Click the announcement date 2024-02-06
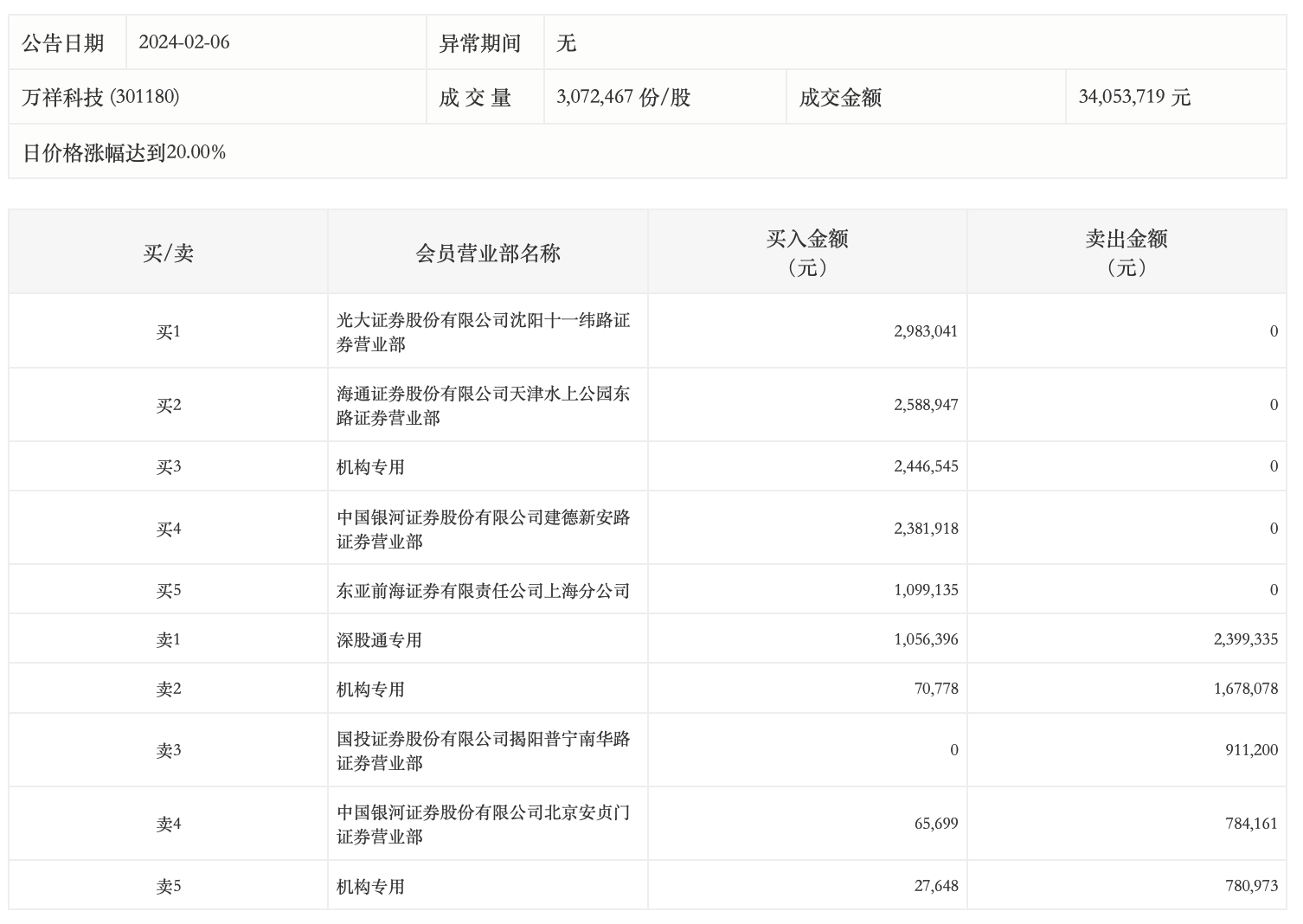Image resolution: width=1303 pixels, height=924 pixels. click(184, 42)
